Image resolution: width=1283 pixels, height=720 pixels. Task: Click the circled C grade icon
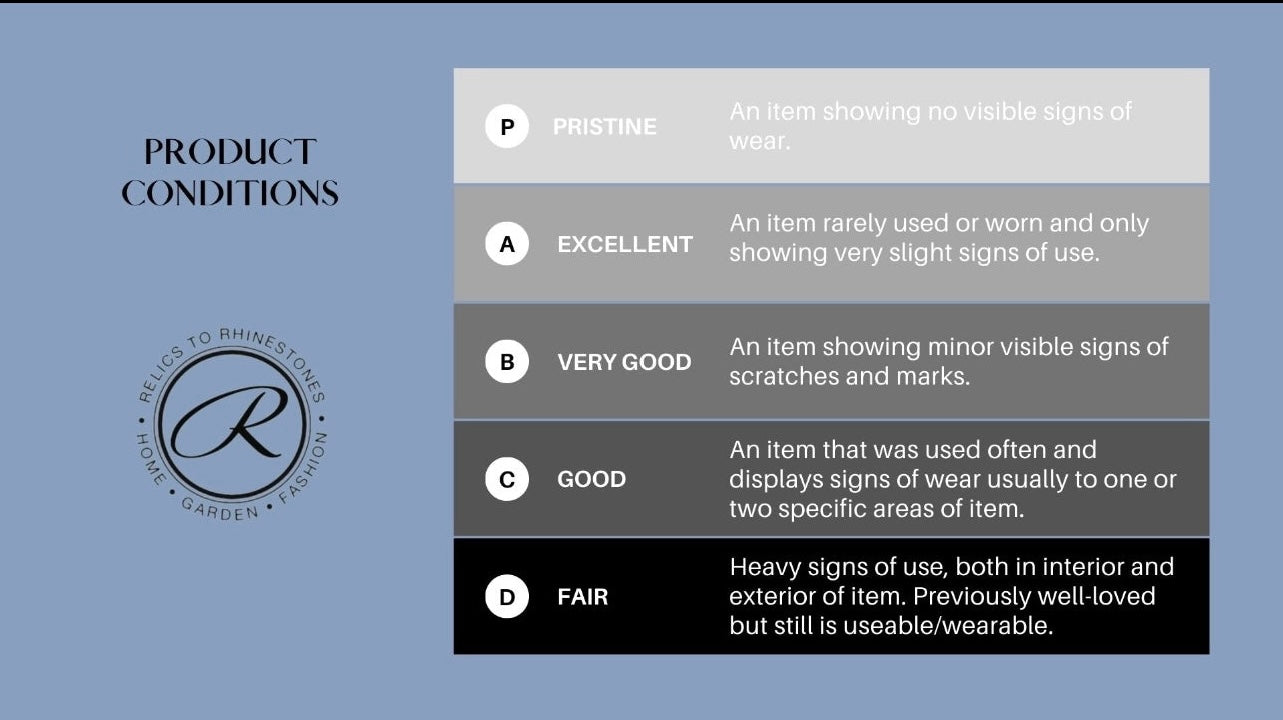coord(507,479)
